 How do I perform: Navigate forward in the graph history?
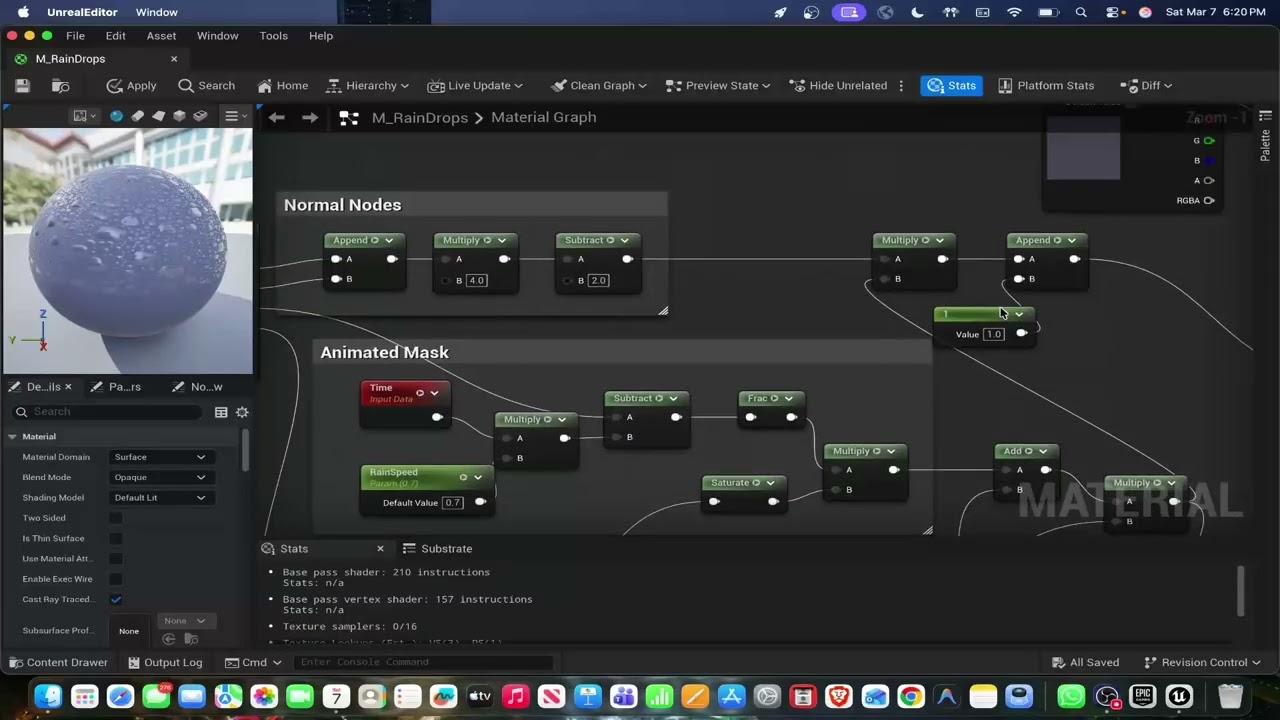pyautogui.click(x=310, y=118)
